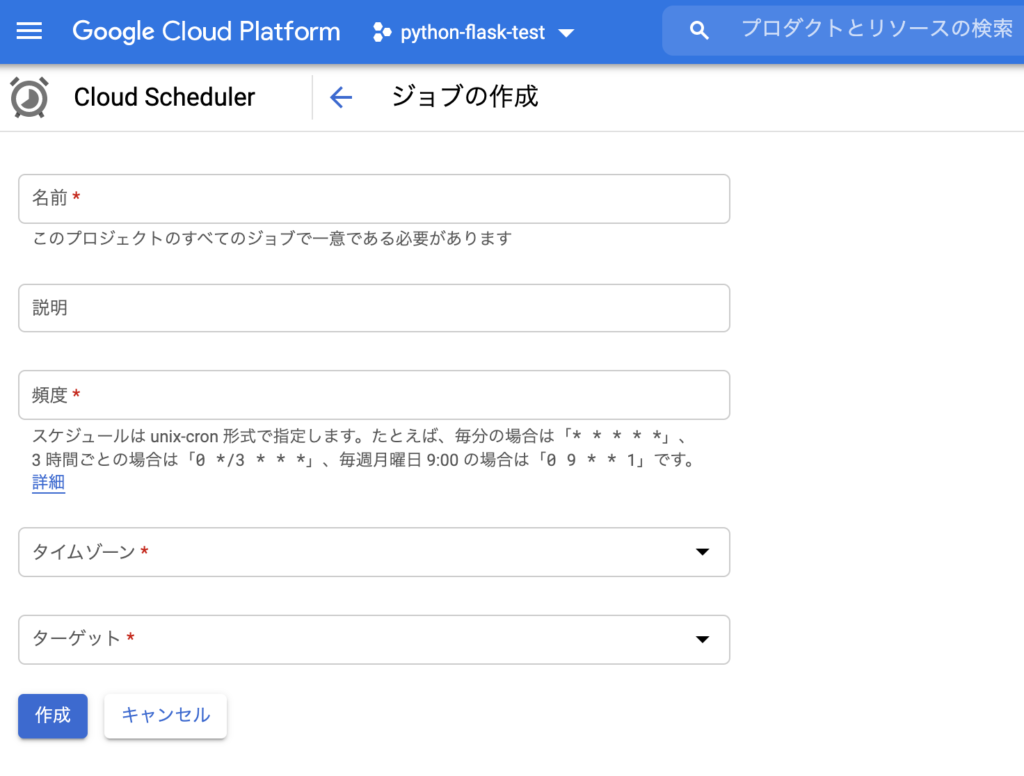Expand the ターゲット dropdown

point(374,639)
